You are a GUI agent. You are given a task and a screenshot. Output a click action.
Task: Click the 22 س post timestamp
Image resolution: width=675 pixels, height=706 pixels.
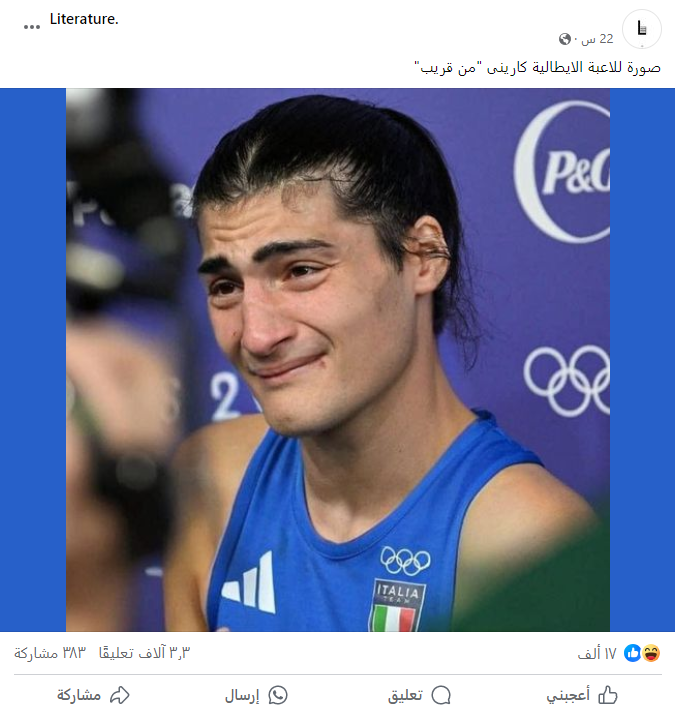click(x=597, y=39)
